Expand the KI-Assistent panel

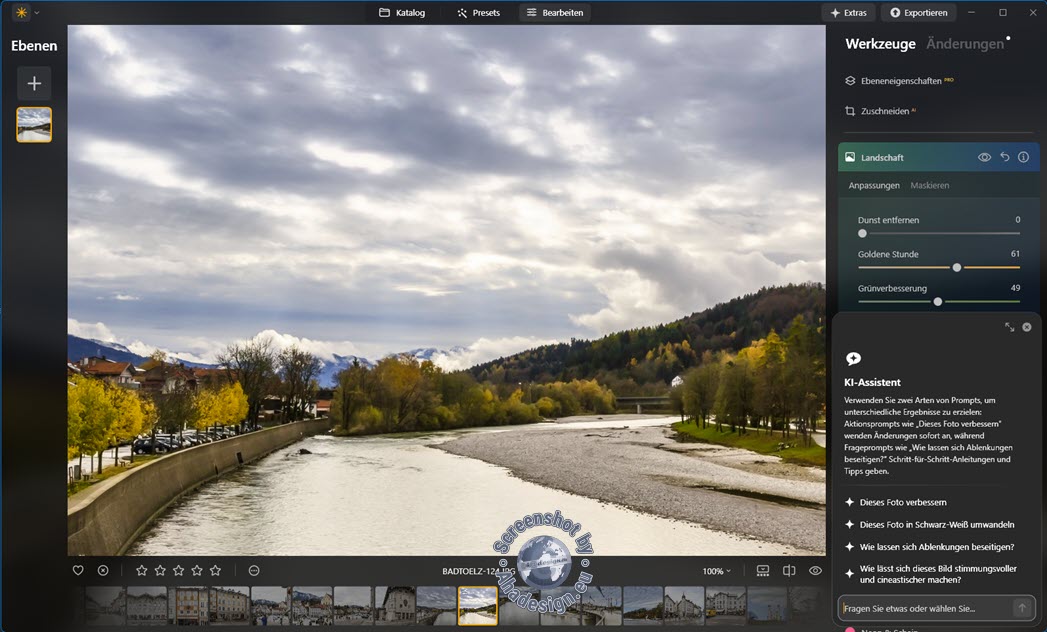(x=1009, y=326)
